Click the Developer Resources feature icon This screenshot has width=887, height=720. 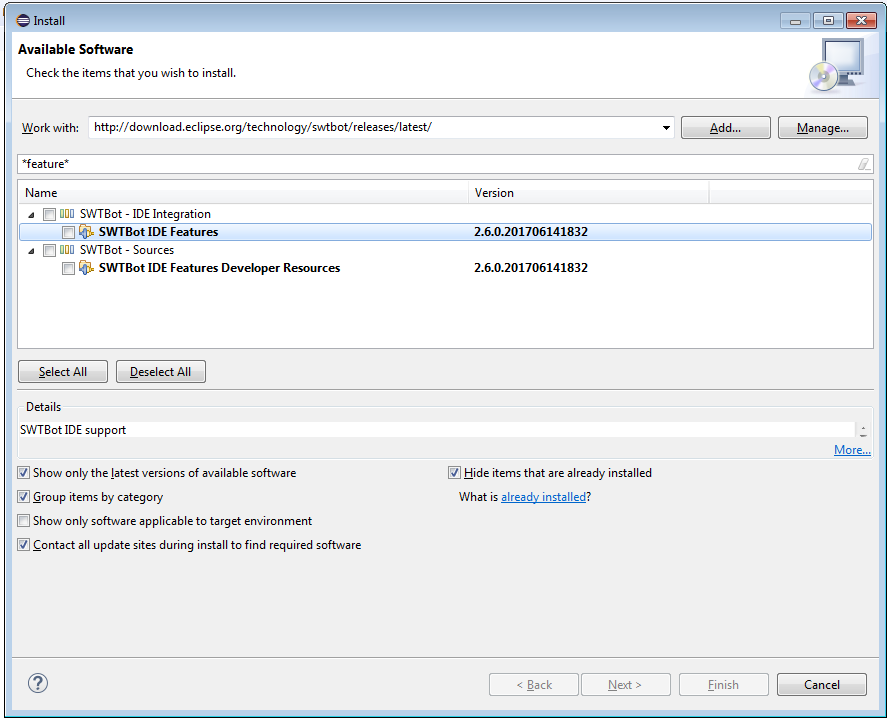86,268
